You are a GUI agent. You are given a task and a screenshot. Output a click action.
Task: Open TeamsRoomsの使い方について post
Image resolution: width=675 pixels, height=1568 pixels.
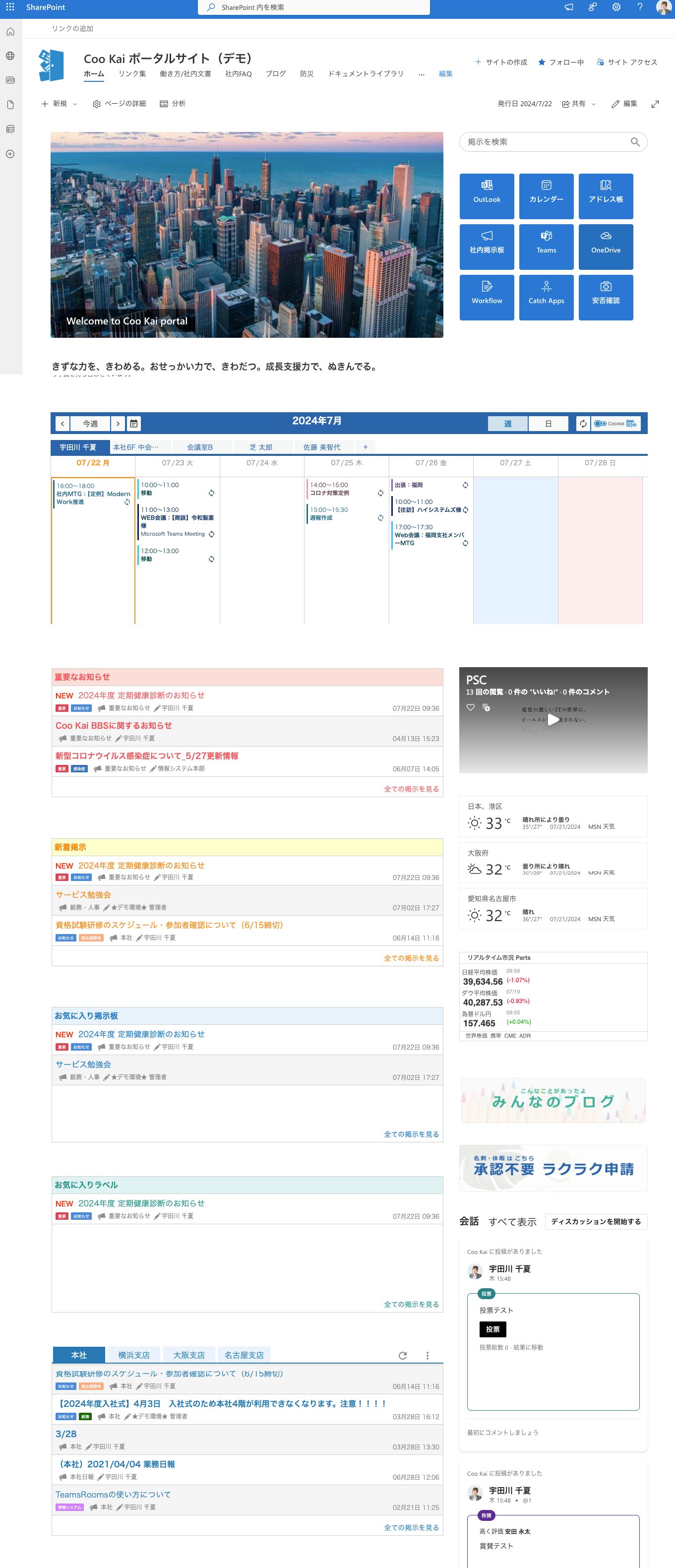(113, 1495)
